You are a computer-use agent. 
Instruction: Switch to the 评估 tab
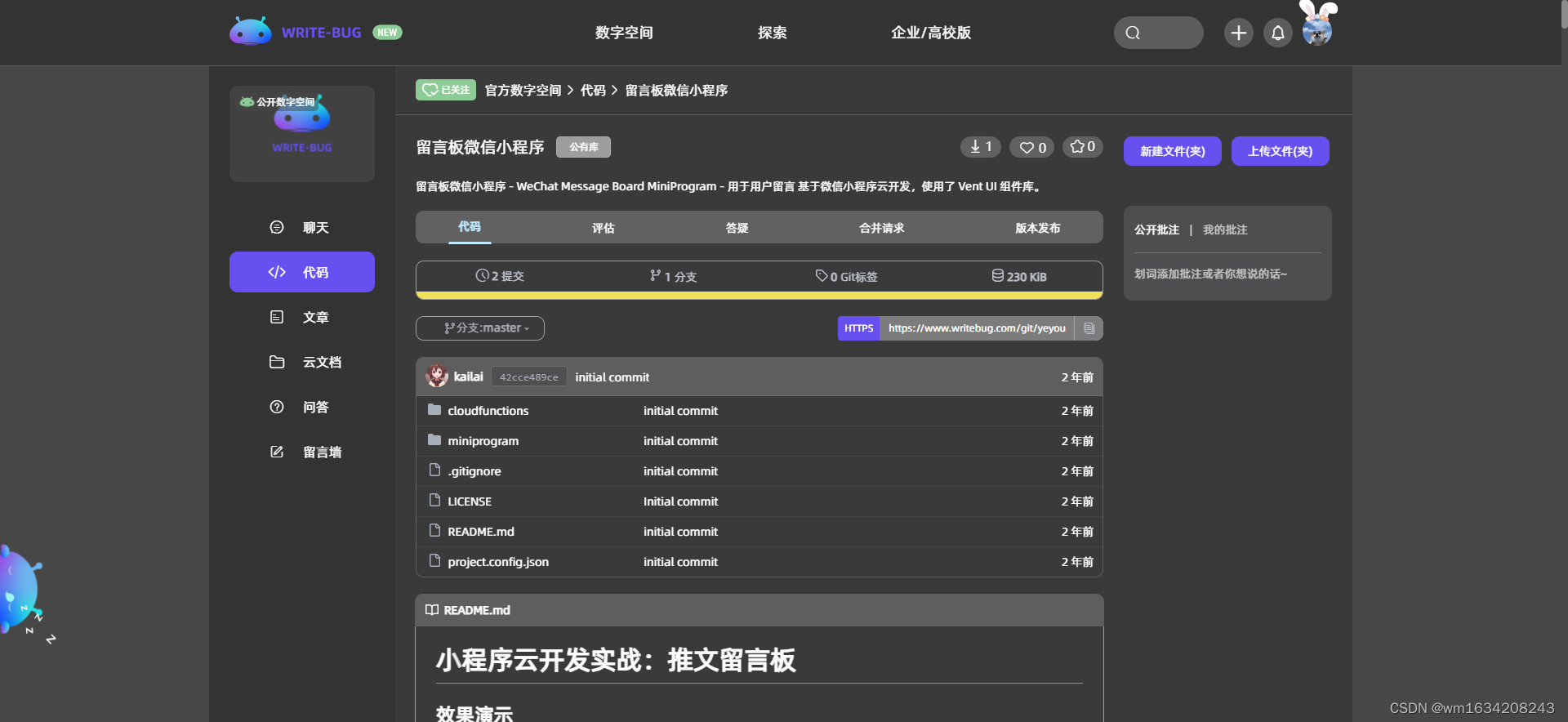pos(604,228)
